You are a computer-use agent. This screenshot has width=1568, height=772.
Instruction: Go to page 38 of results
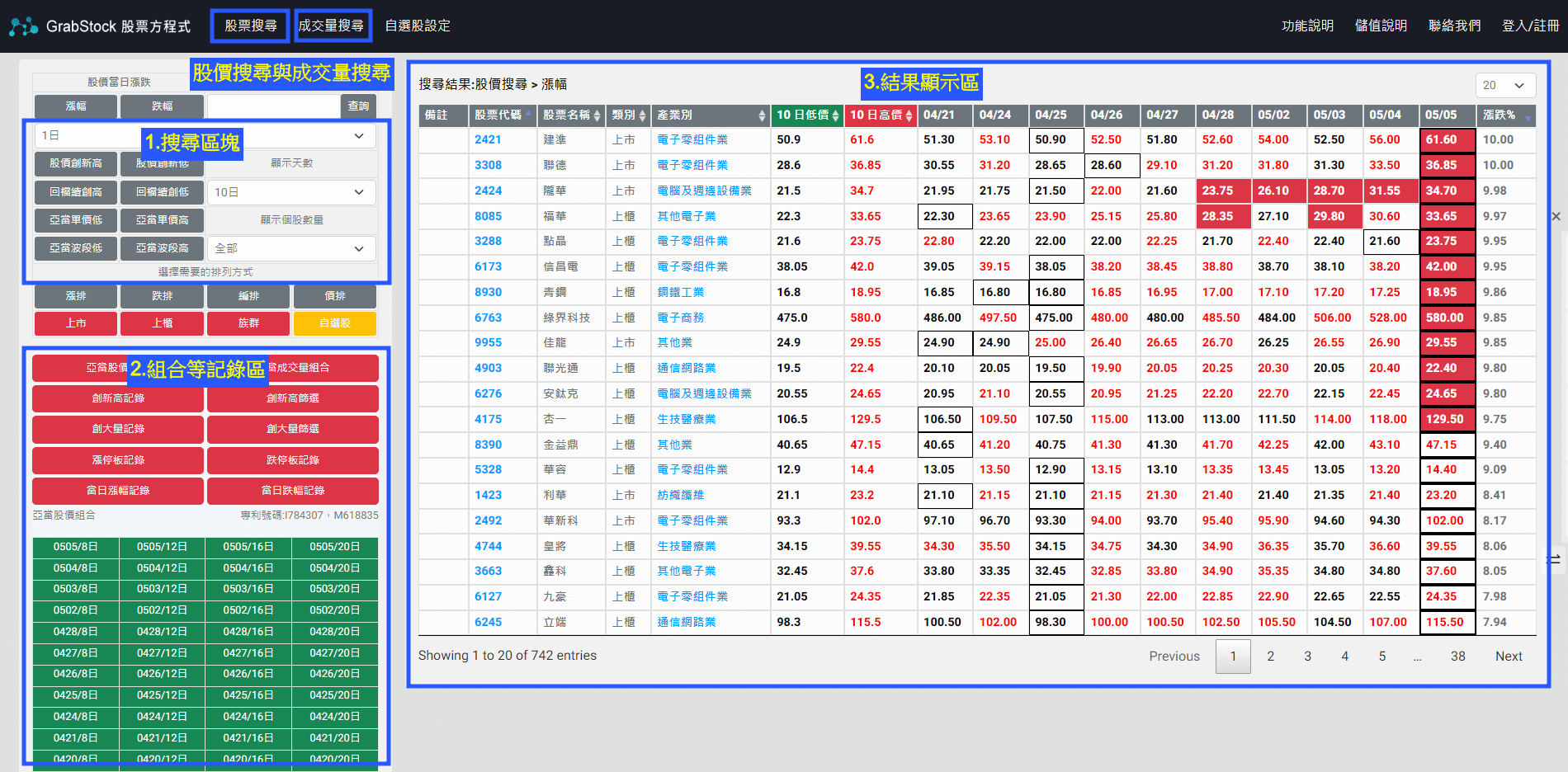tap(1458, 657)
